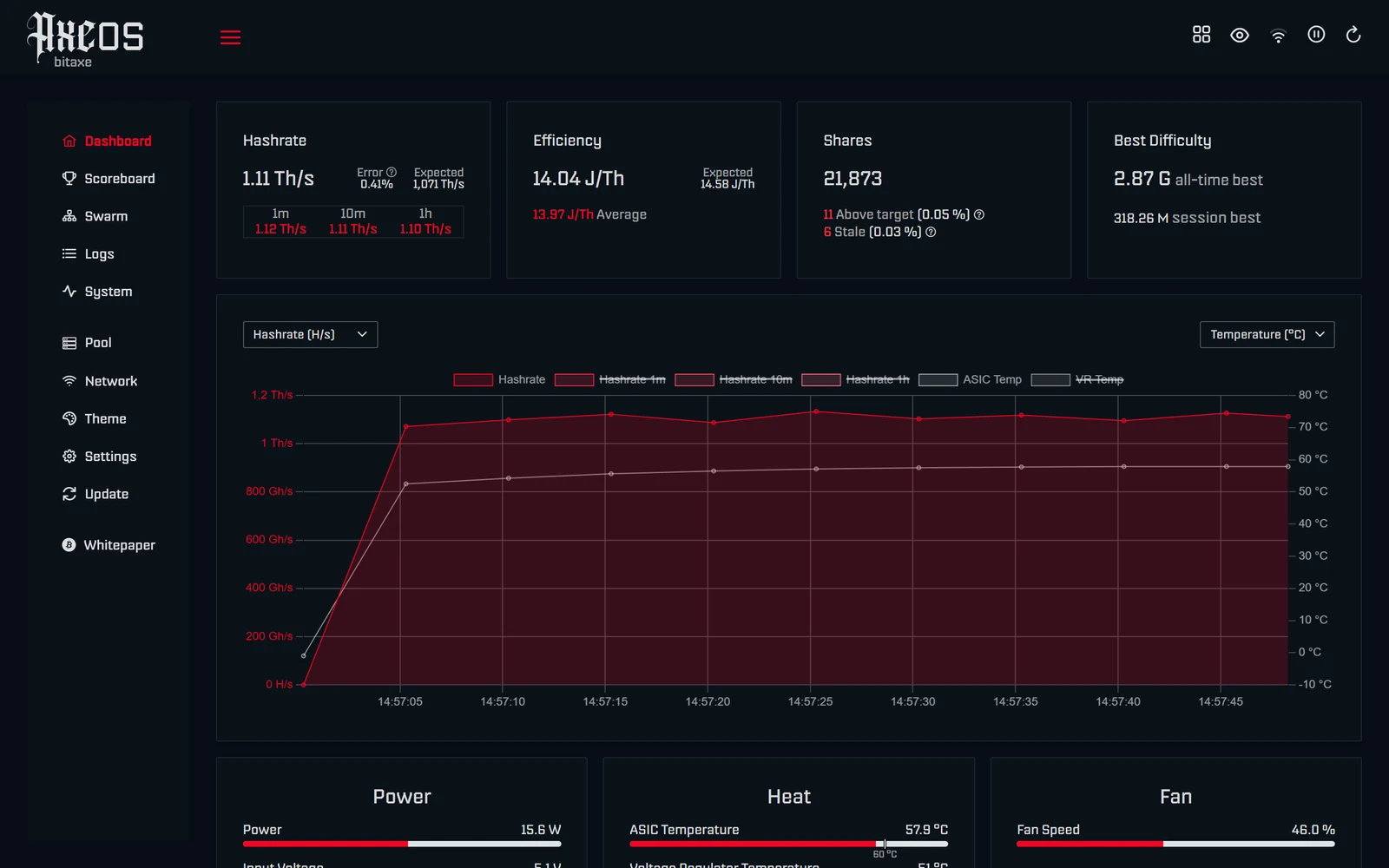The width and height of the screenshot is (1389, 868).
Task: Click the 14.04 J/Th efficiency value
Action: point(578,179)
